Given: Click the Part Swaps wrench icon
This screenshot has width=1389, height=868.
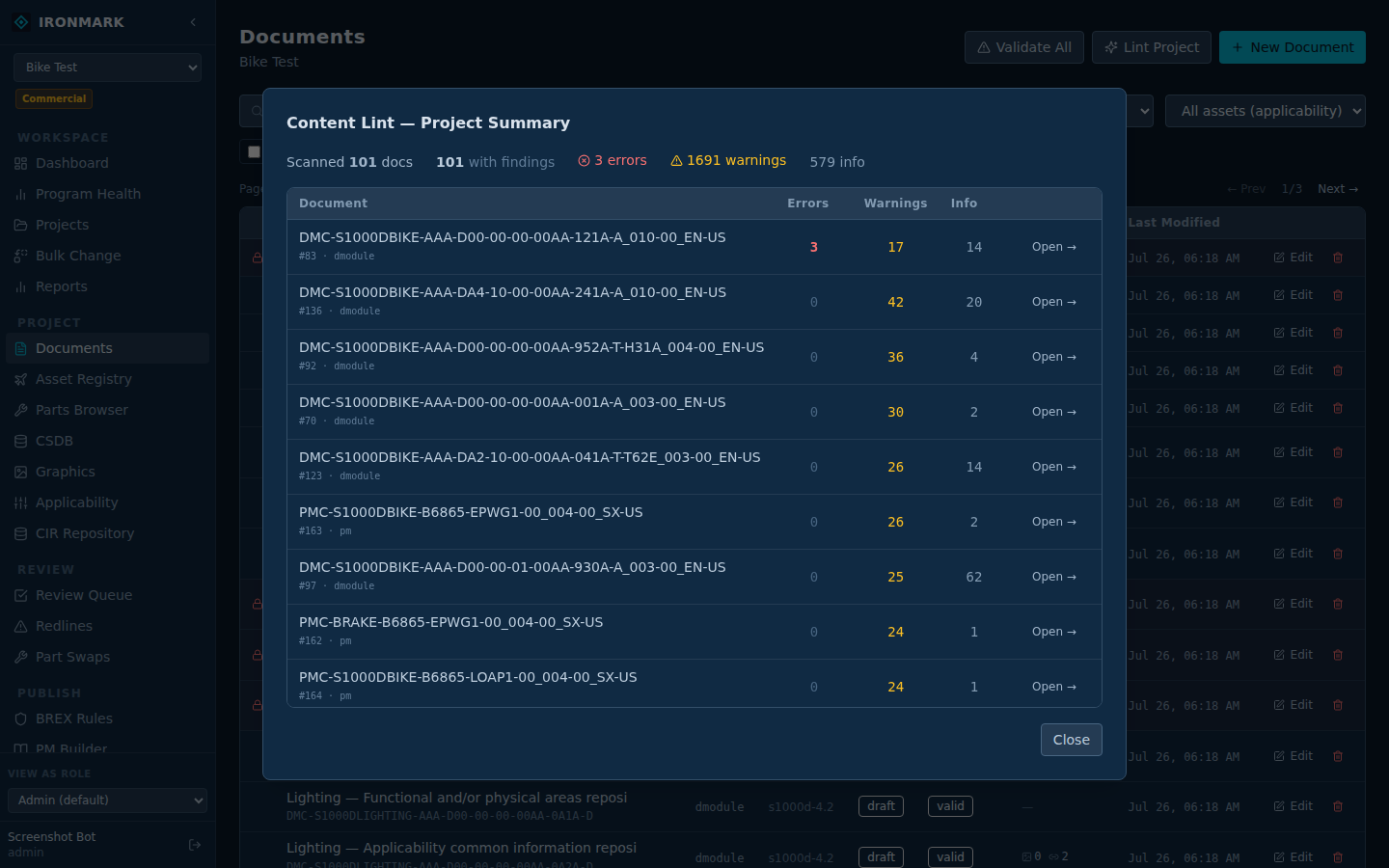Looking at the screenshot, I should pyautogui.click(x=21, y=657).
